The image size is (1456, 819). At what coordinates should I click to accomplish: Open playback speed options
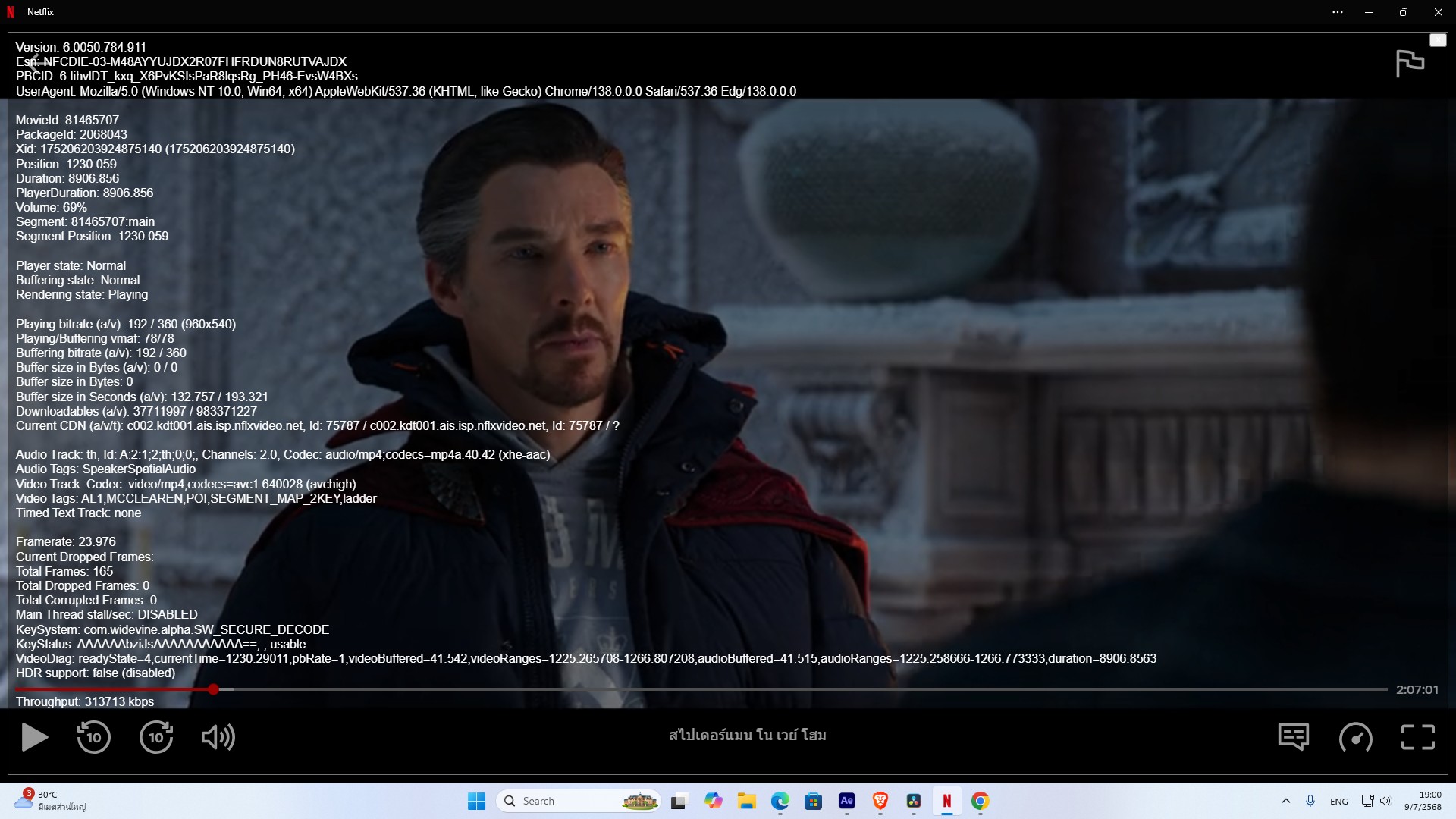[x=1355, y=737]
